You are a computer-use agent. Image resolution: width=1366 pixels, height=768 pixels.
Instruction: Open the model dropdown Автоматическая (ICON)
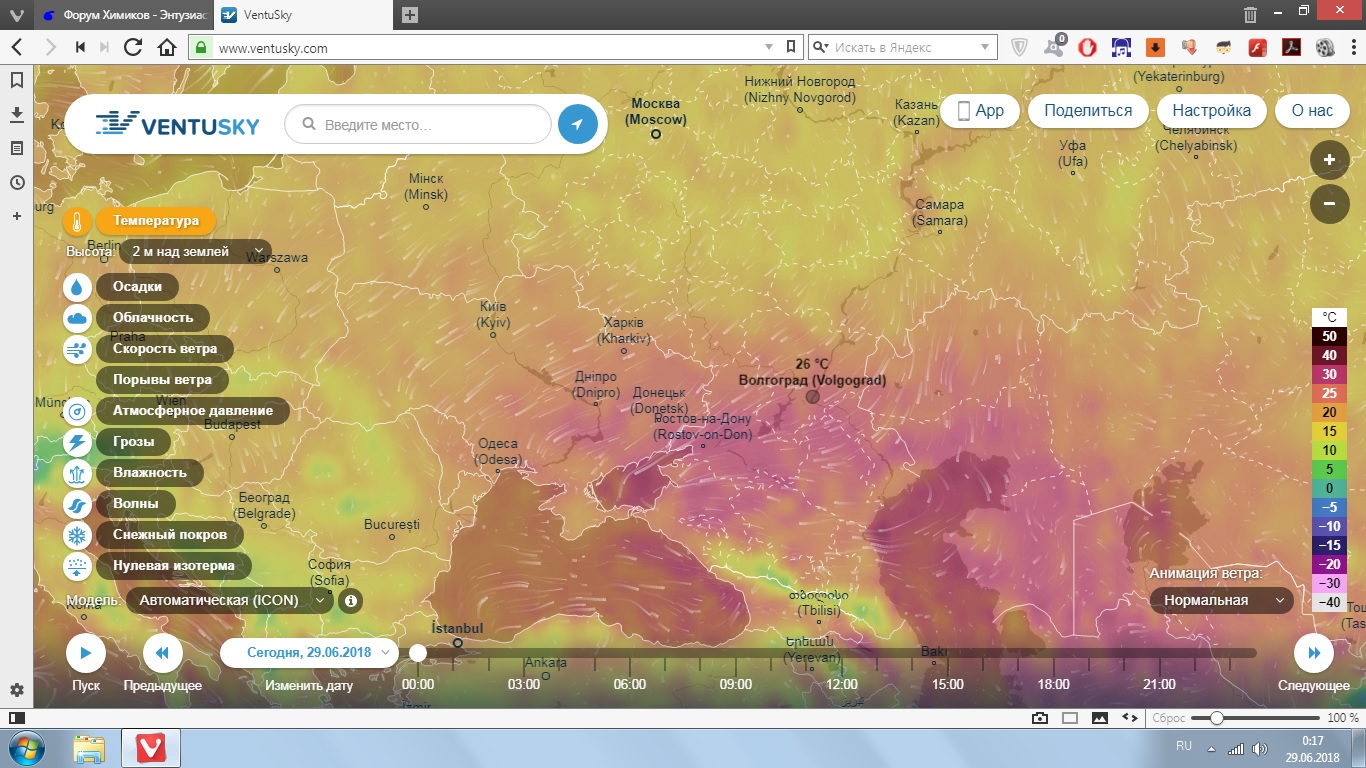click(x=230, y=601)
